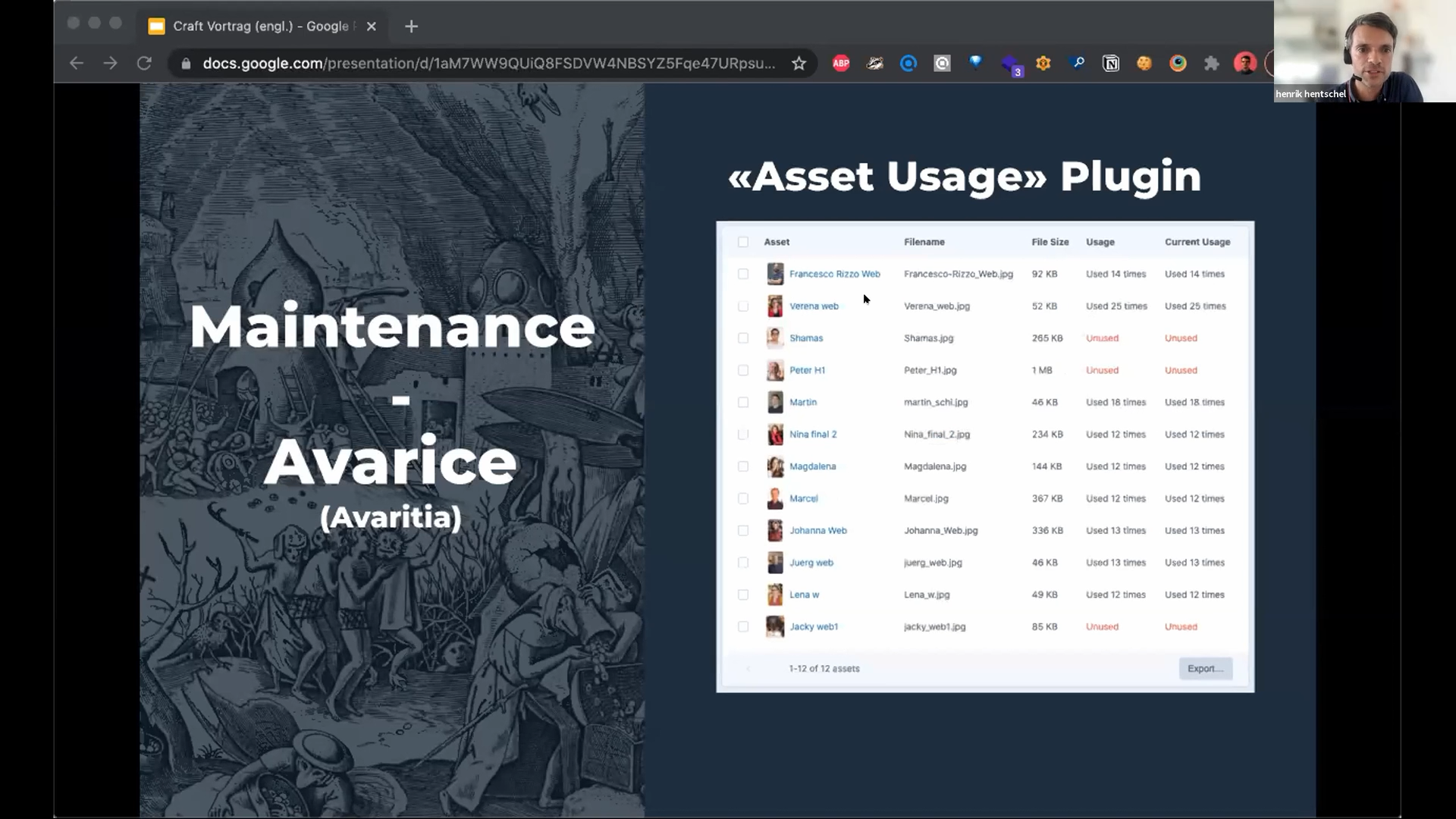1456x819 pixels.
Task: Click the colorful ring extension icon
Action: 1178,64
